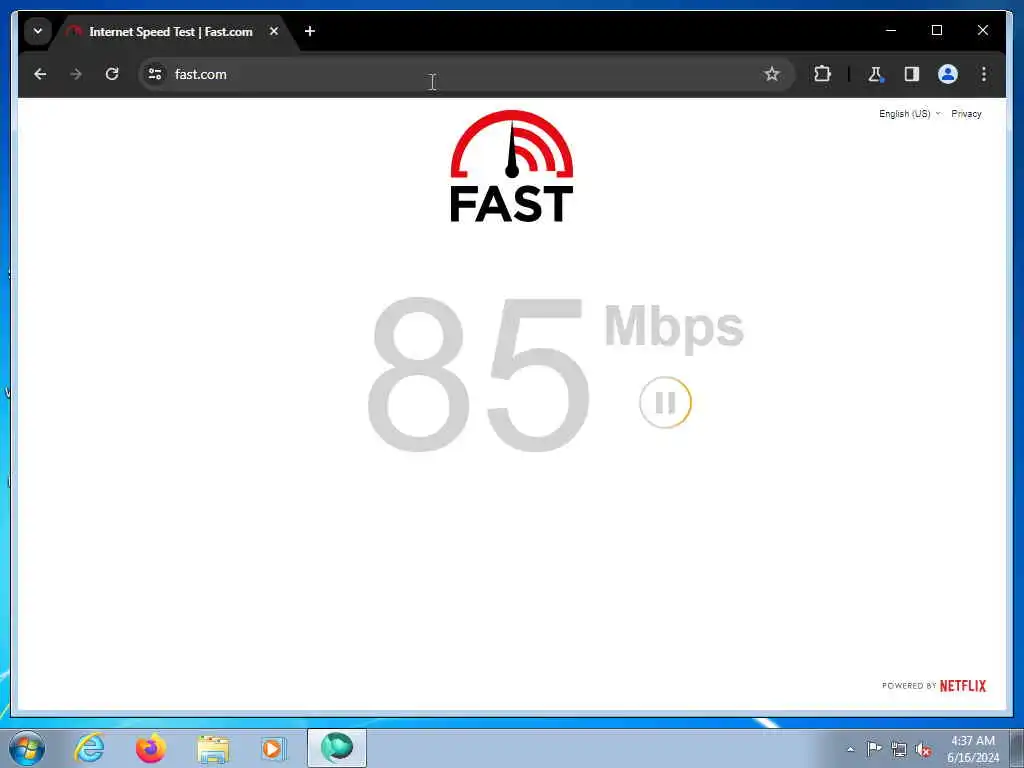1024x768 pixels.
Task: Click the Show desktop strip
Action: [1017, 748]
